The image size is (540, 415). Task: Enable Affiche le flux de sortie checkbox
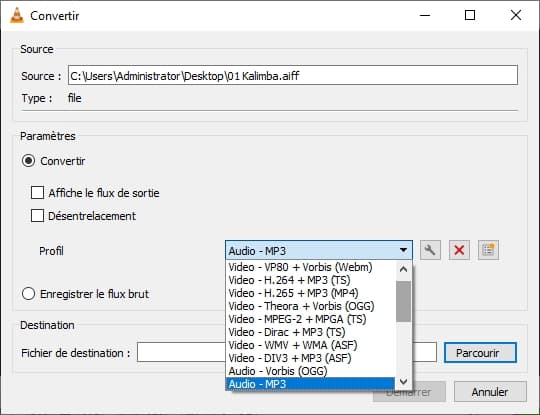point(37,193)
